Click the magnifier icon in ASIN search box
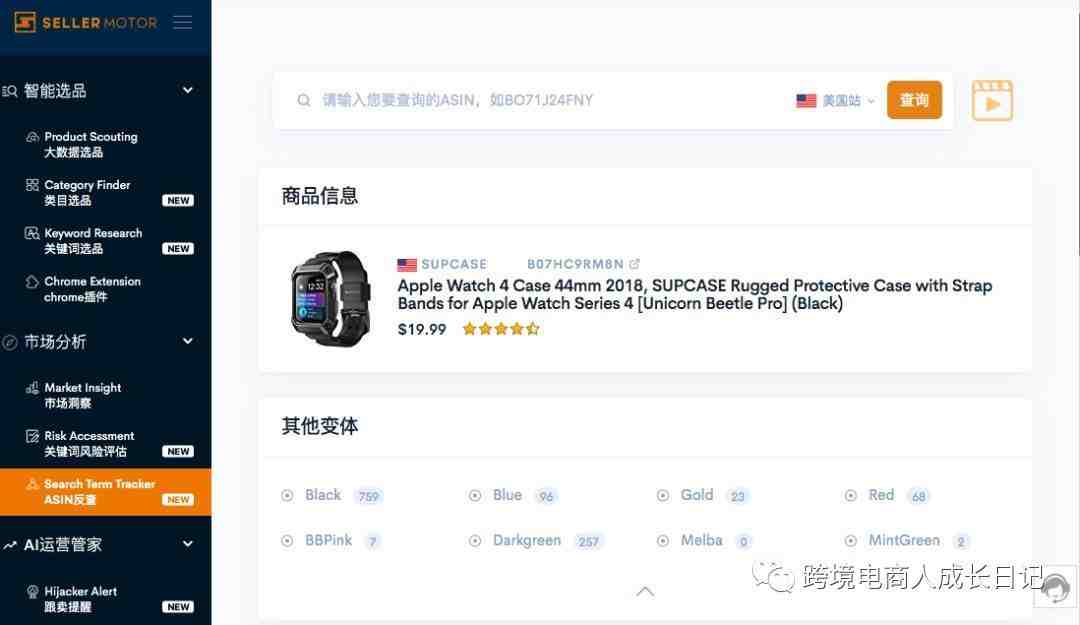Screen dimensions: 1080x625 [304, 101]
